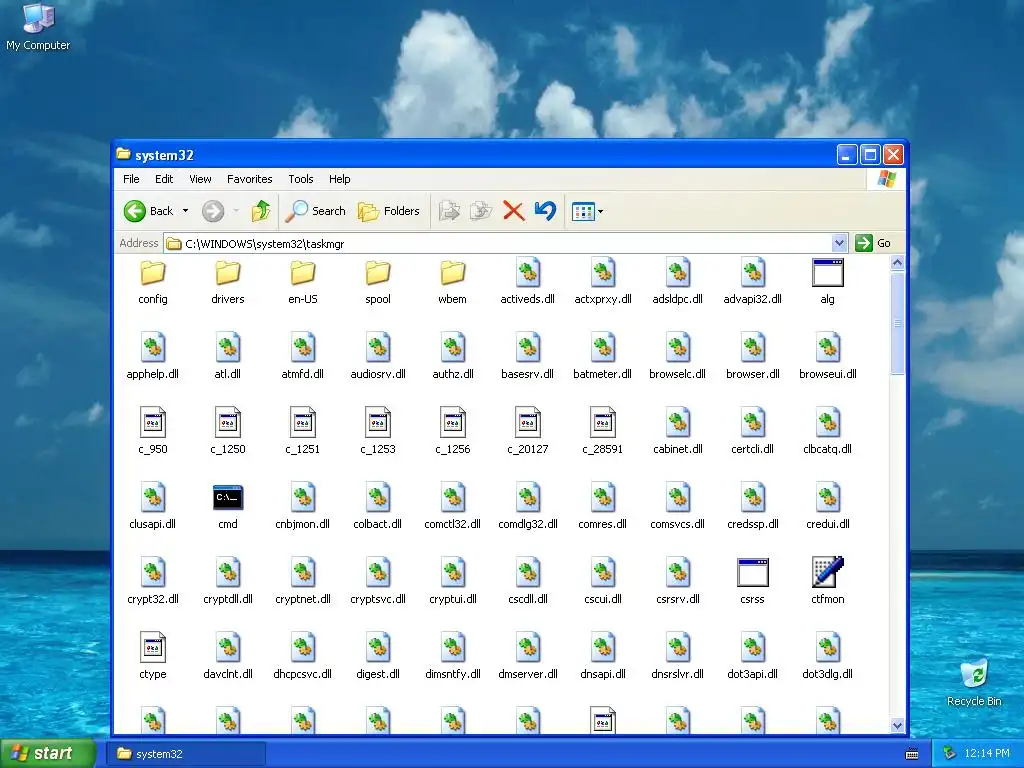The height and width of the screenshot is (768, 1024).
Task: Click inside the Address path field
Action: tap(498, 244)
